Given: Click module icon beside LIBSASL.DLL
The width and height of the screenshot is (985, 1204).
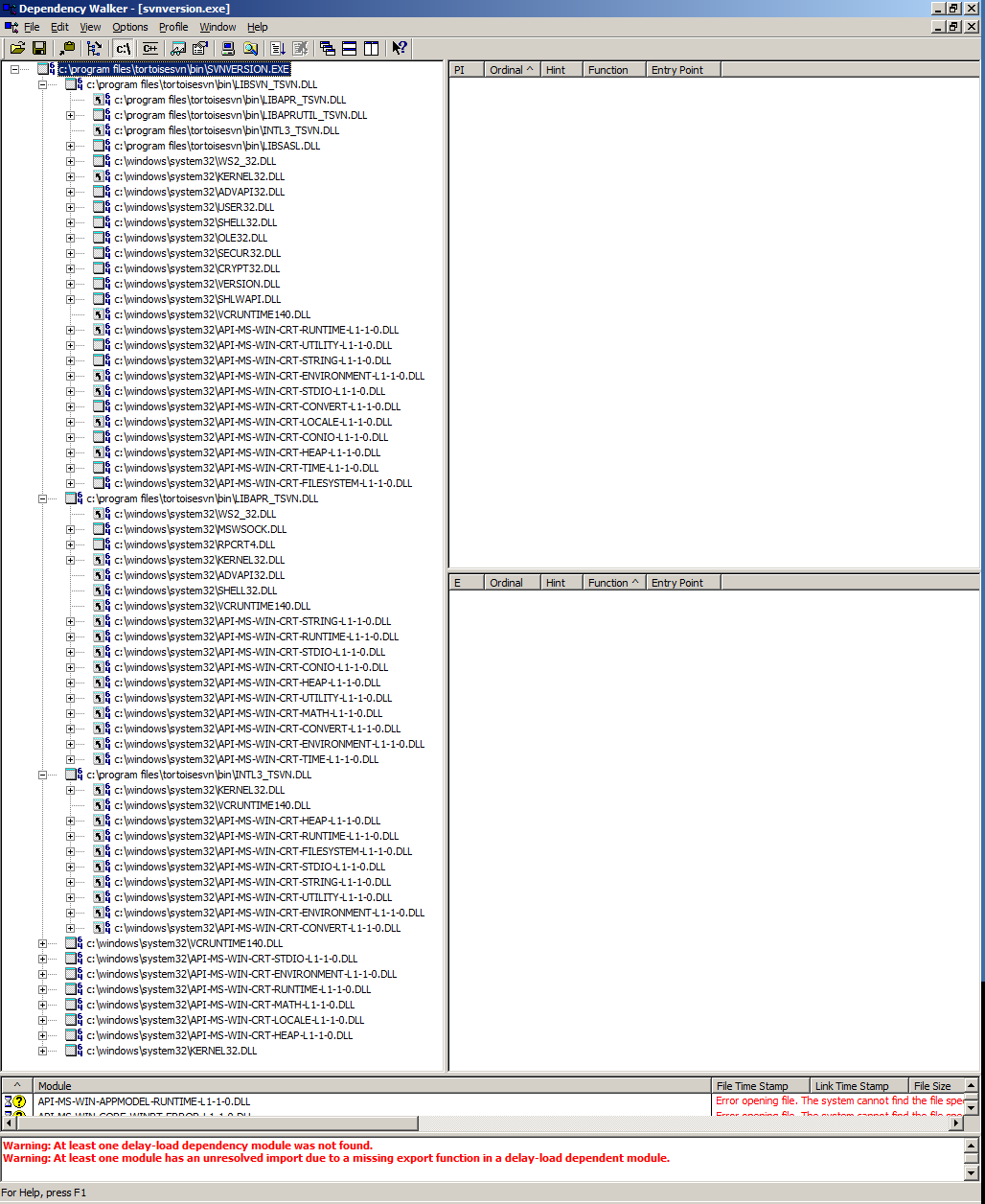Looking at the screenshot, I should click(x=103, y=146).
